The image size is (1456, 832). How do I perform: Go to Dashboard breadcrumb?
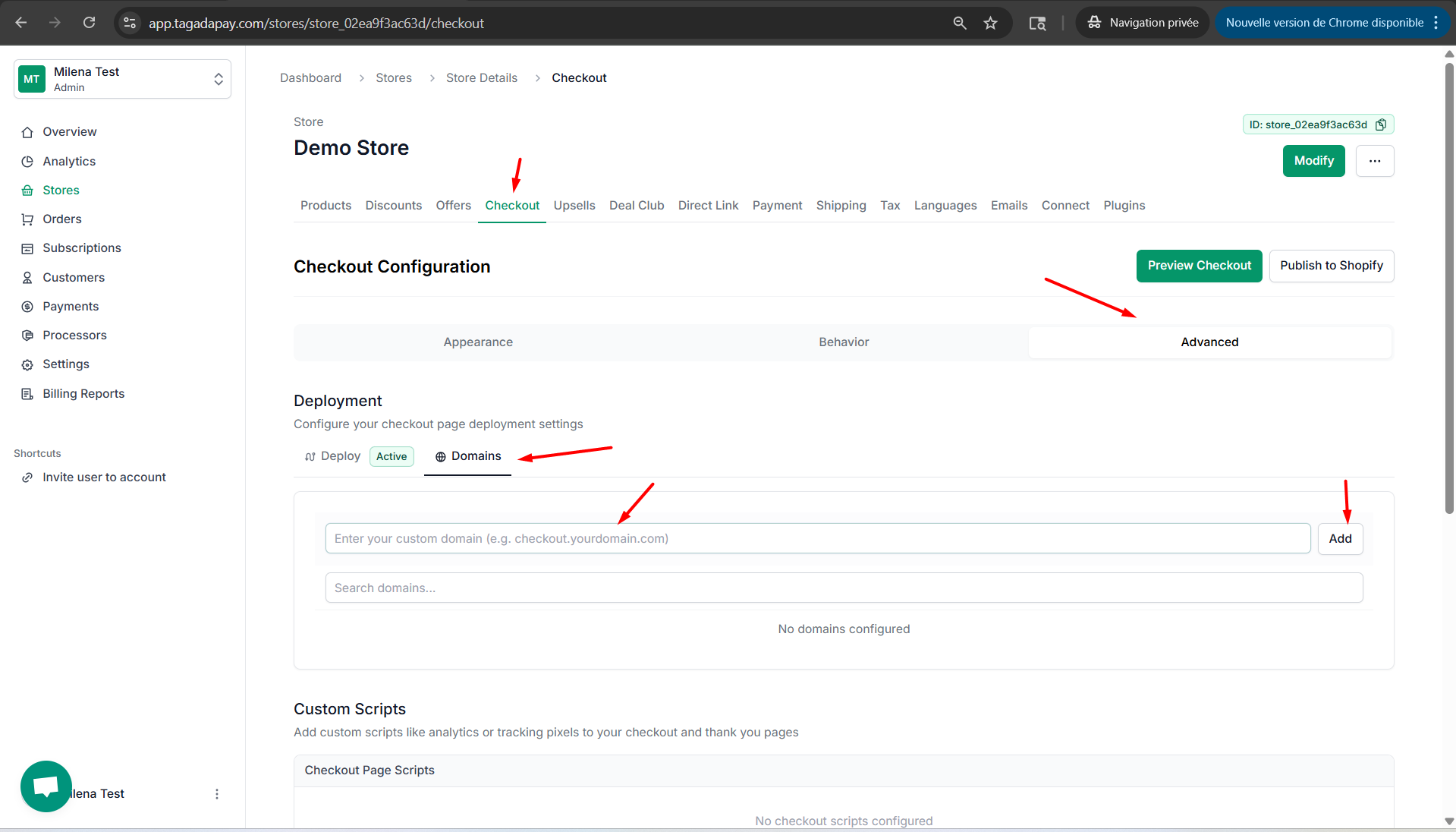pyautogui.click(x=310, y=77)
